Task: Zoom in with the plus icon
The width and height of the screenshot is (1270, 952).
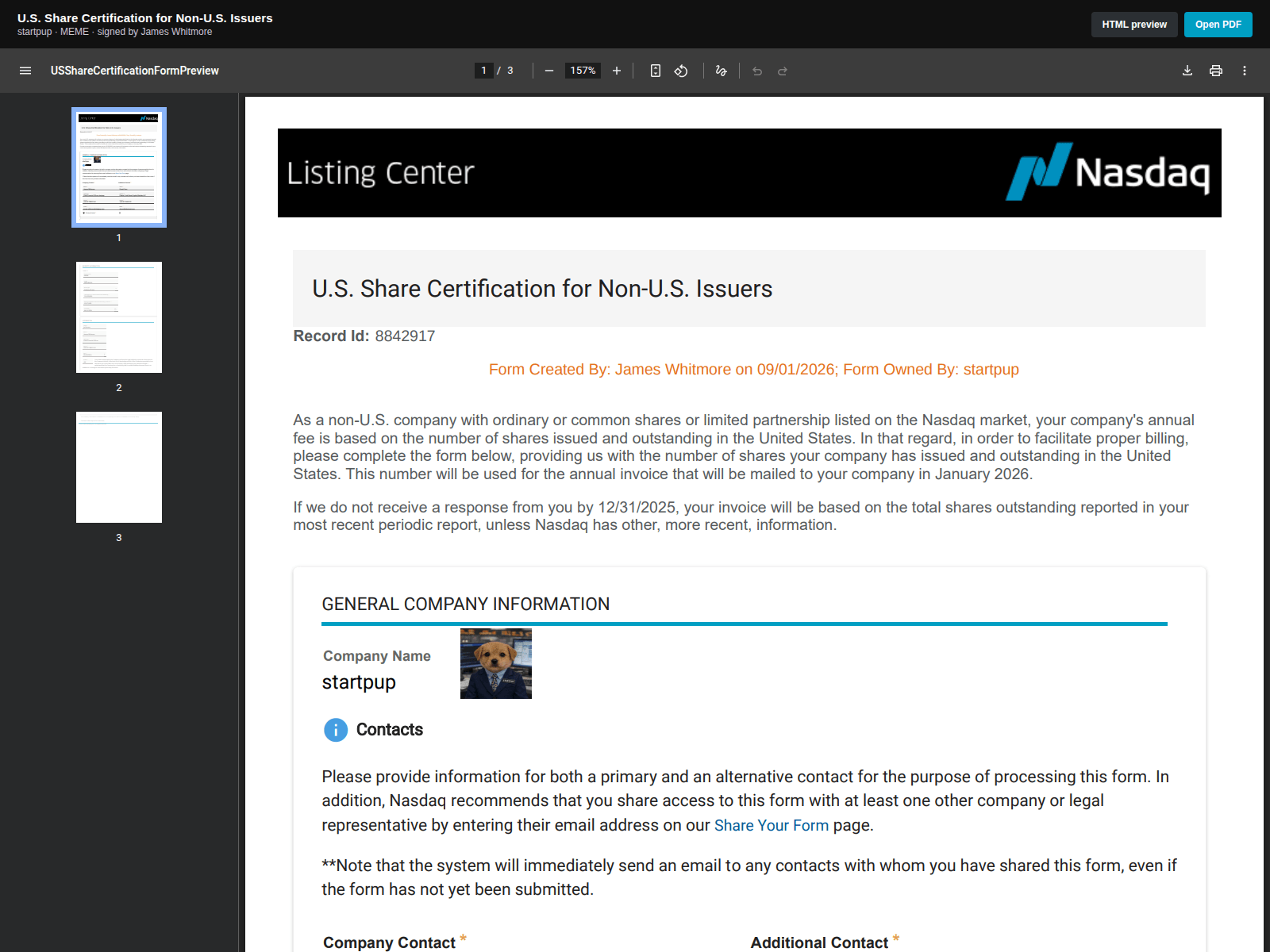Action: pyautogui.click(x=617, y=71)
